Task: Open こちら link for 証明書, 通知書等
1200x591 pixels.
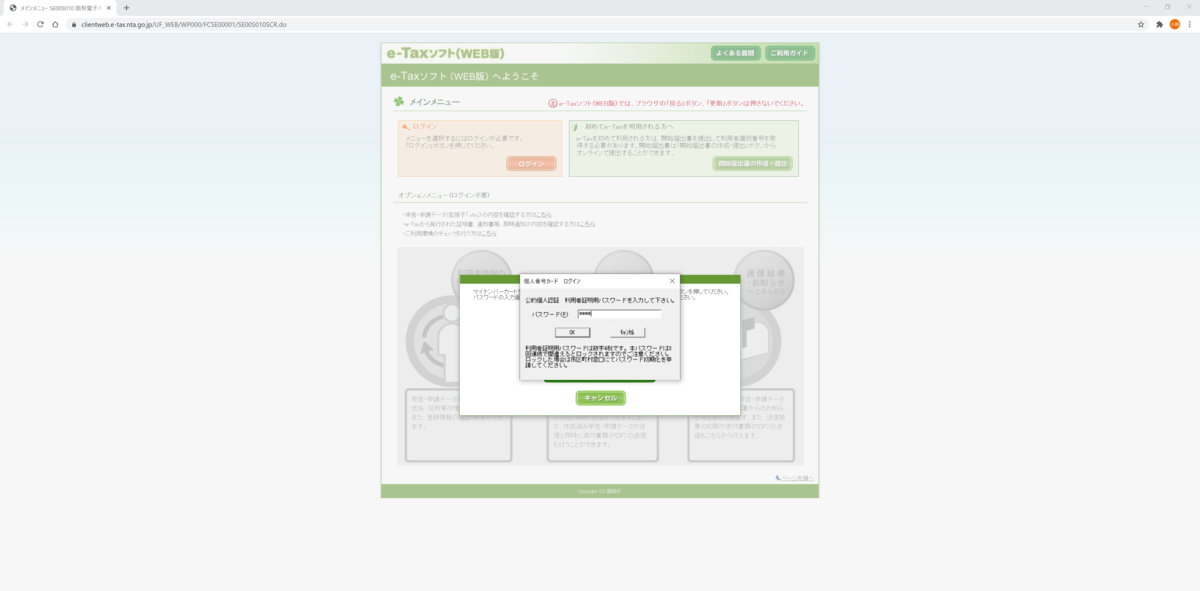Action: point(585,224)
